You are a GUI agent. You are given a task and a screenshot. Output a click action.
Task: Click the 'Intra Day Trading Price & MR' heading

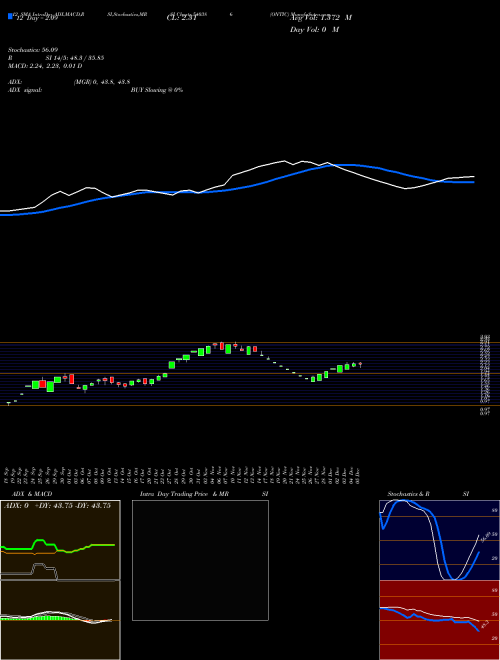pos(184,494)
